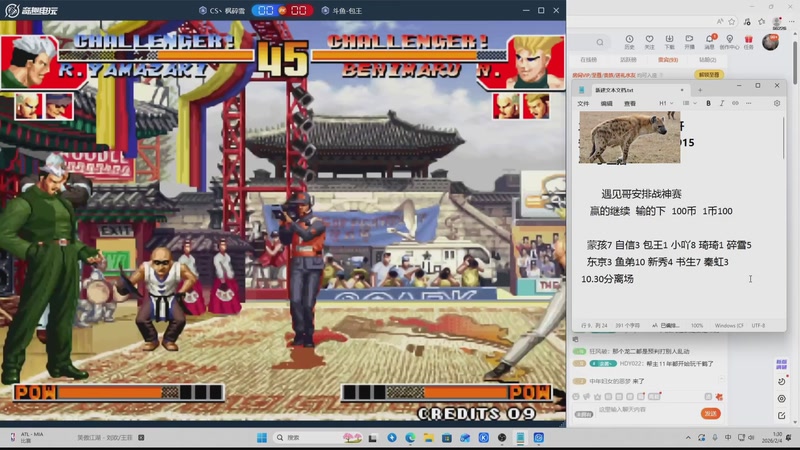Open File Explorer from the taskbar

[429, 438]
